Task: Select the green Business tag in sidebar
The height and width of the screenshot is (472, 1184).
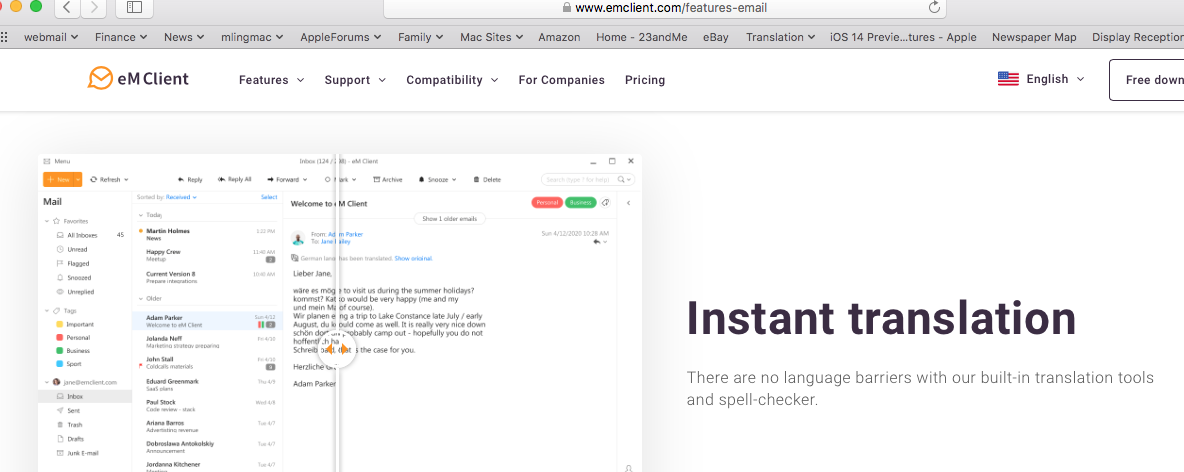Action: click(x=73, y=351)
